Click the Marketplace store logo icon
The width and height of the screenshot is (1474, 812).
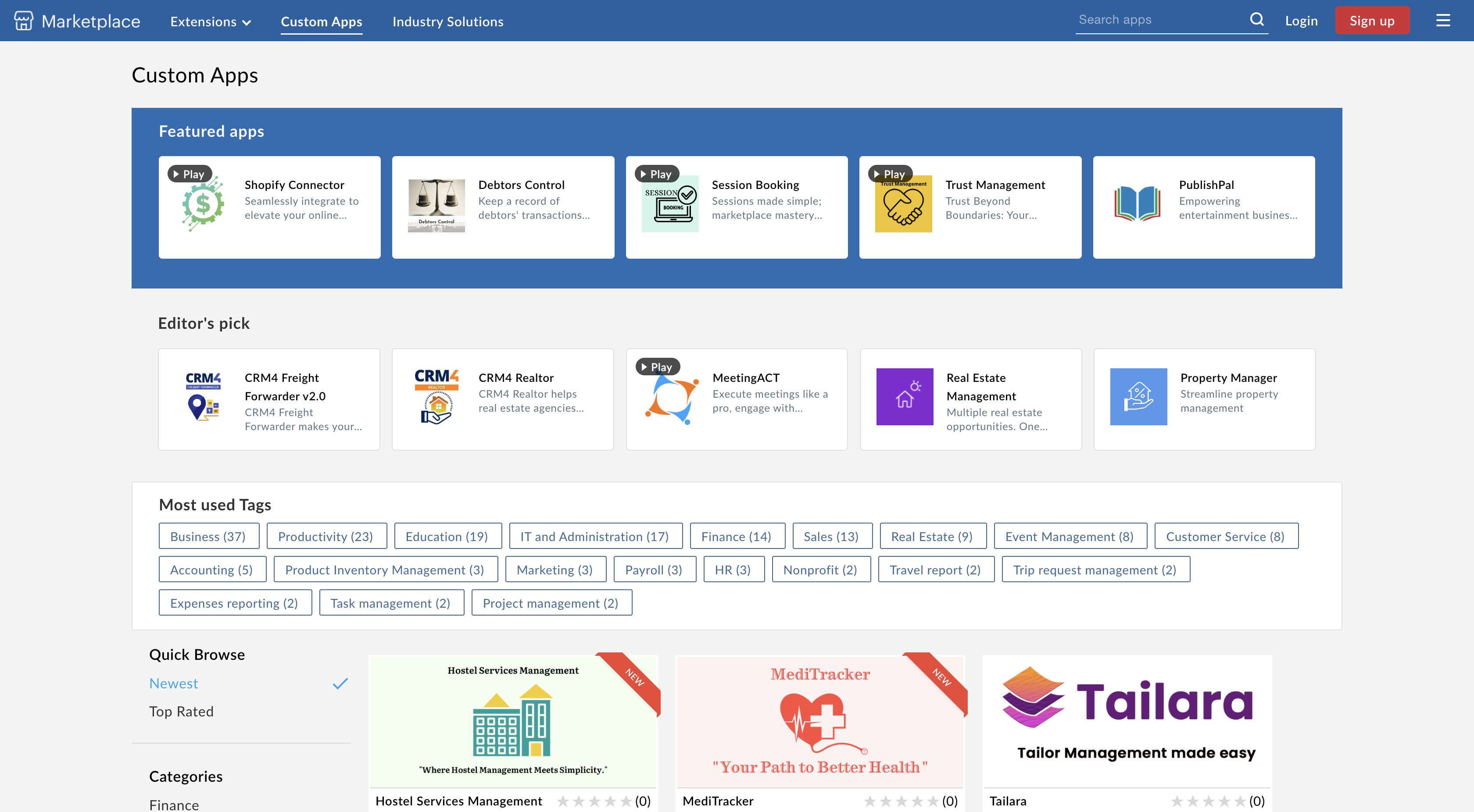pyautogui.click(x=23, y=21)
